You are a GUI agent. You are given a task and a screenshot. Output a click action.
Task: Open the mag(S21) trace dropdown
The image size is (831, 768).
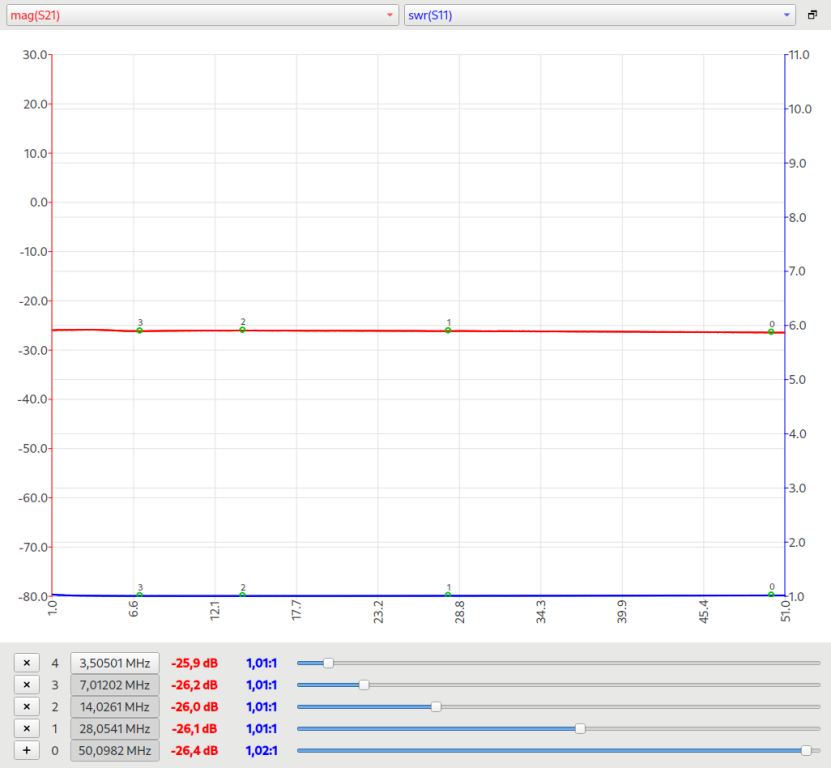(200, 15)
